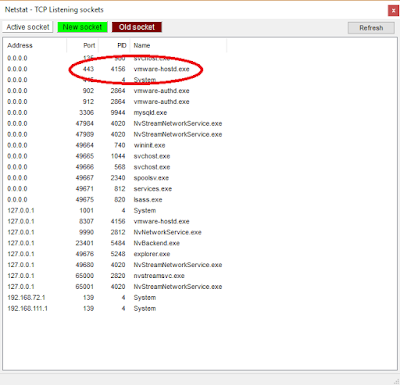Select NvStreamNetworkService.exe row on port 47989
Screen dimensions: 400x385
point(115,134)
